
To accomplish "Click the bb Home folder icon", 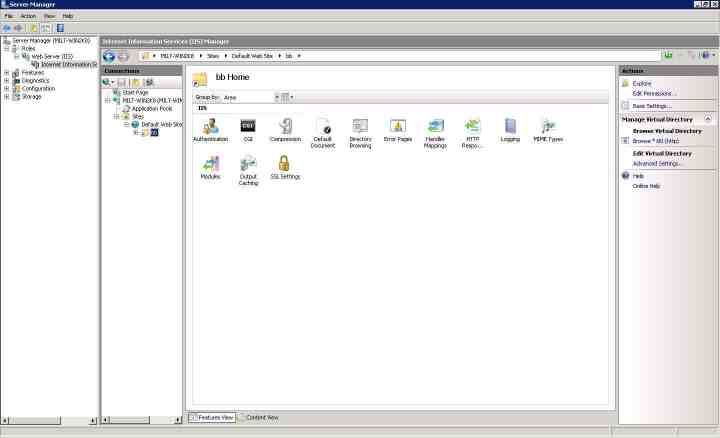I will 200,79.
